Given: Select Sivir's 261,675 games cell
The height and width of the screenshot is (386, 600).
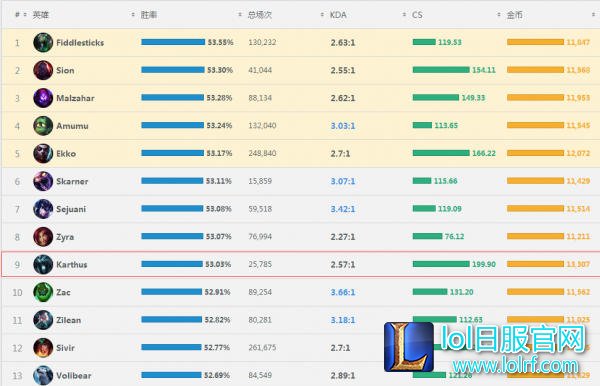Looking at the screenshot, I should click(x=262, y=348).
